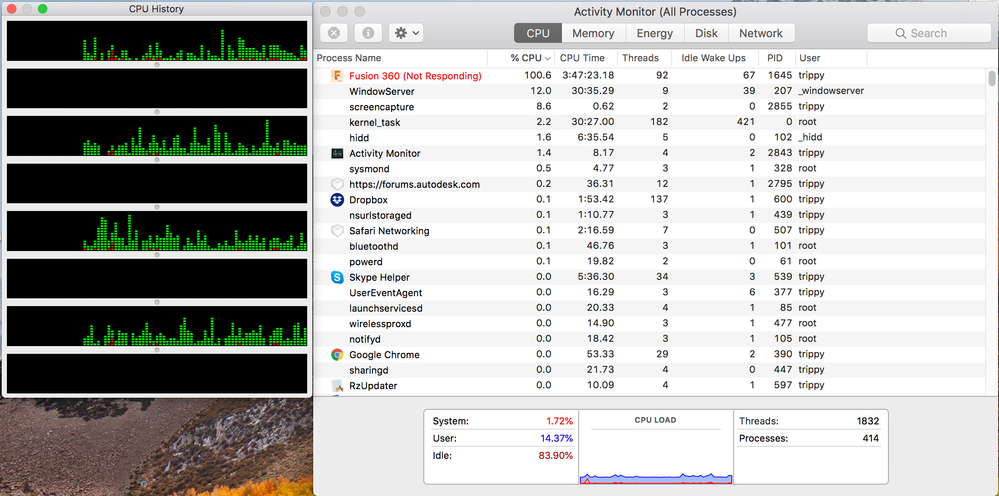
Task: Click the User 14.37% statistic
Action: (502, 438)
